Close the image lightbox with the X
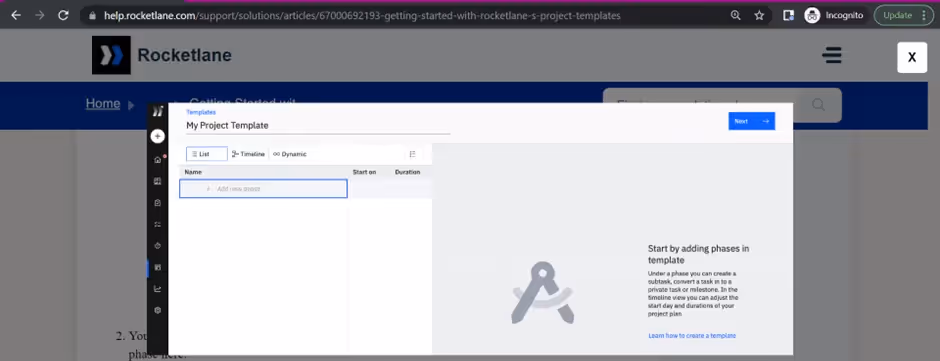This screenshot has width=940, height=361. click(x=912, y=58)
